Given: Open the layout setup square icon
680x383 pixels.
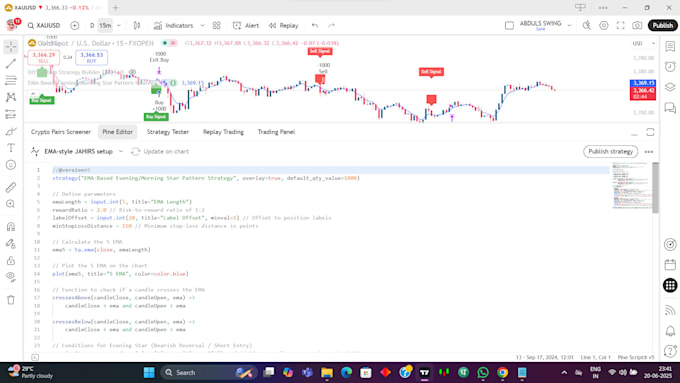Looking at the screenshot, I should pyautogui.click(x=510, y=26).
